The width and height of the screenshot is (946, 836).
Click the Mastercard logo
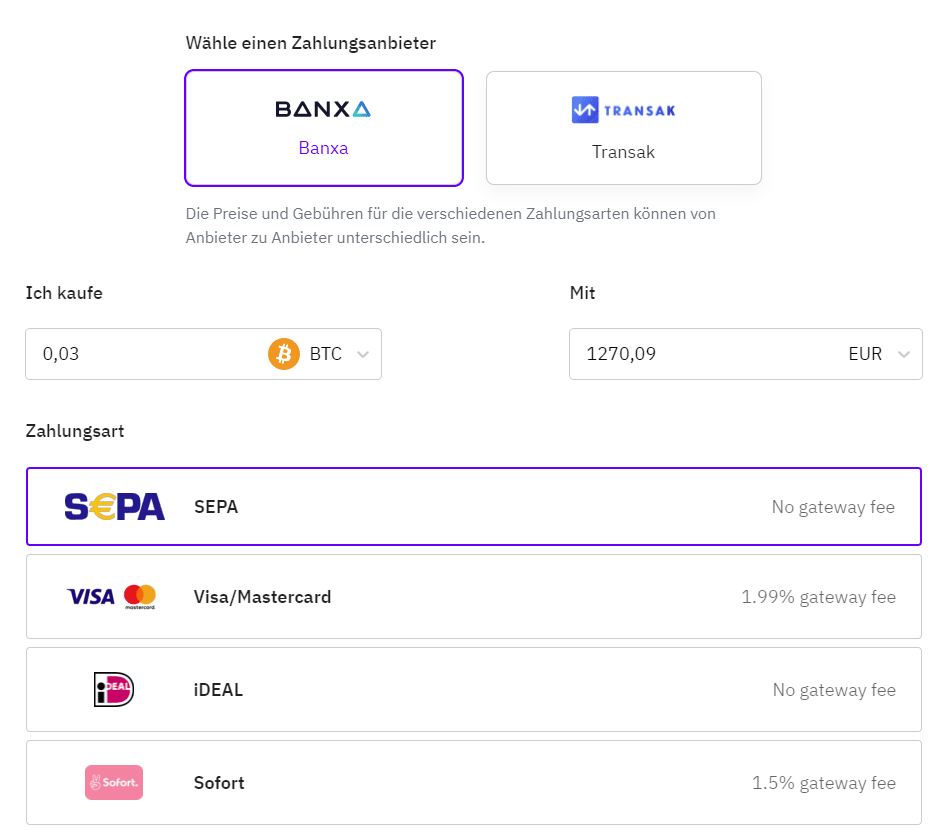(140, 597)
